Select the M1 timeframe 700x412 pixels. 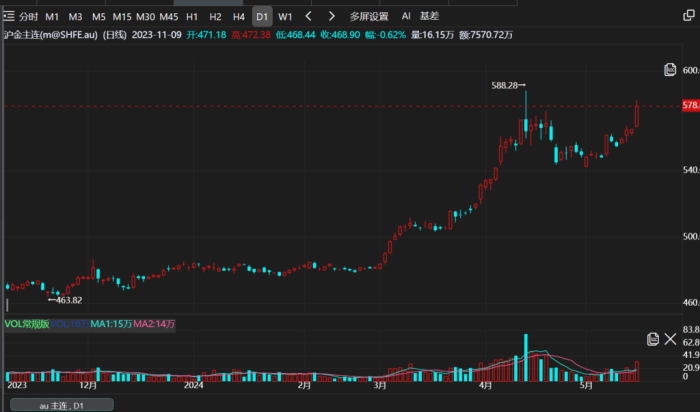pos(52,17)
